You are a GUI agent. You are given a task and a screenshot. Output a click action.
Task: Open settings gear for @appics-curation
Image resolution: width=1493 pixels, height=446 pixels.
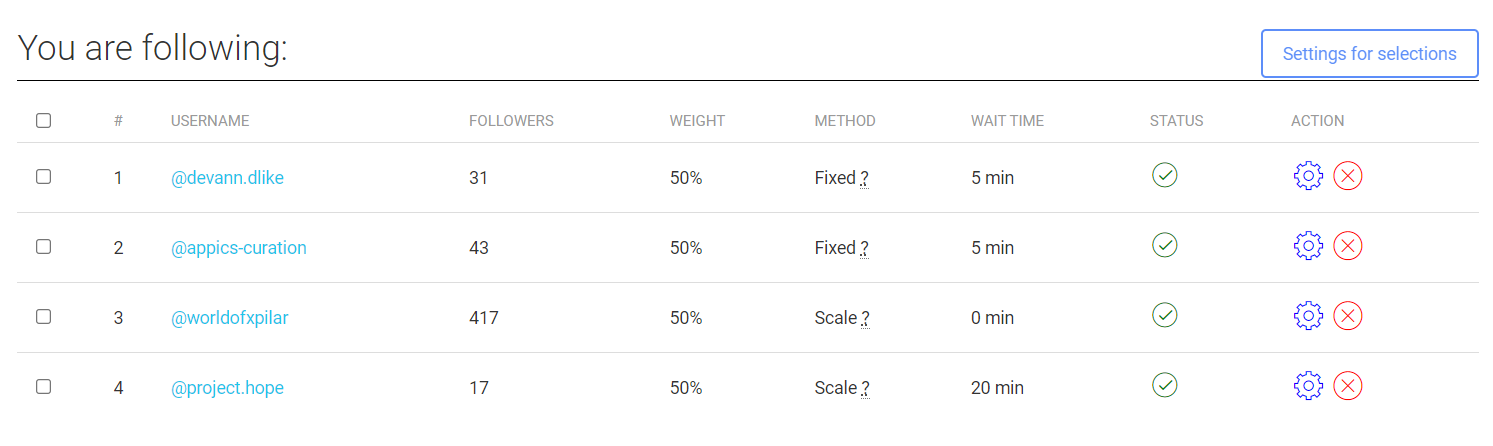1308,247
